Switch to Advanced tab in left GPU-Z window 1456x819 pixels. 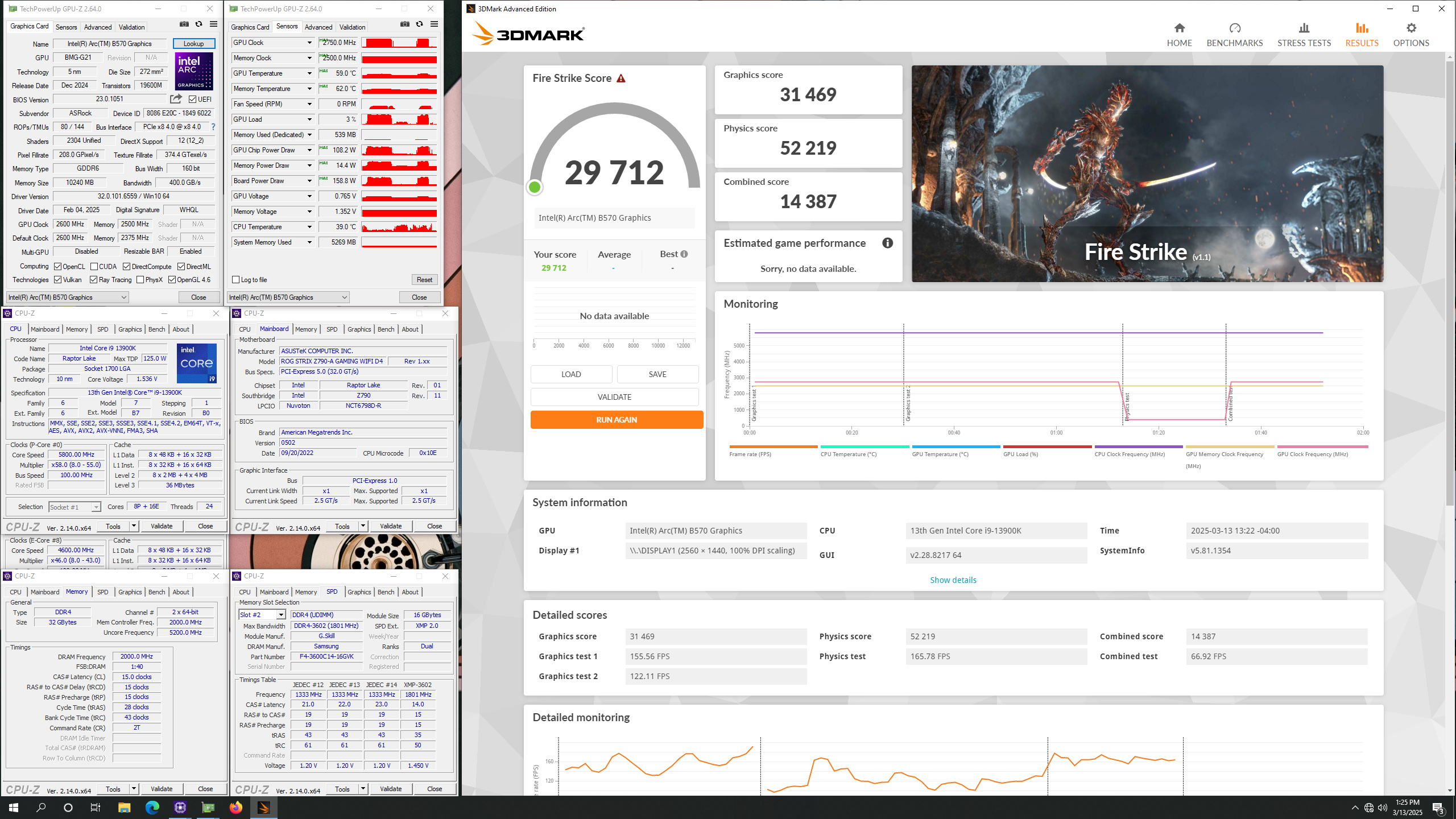tap(98, 27)
